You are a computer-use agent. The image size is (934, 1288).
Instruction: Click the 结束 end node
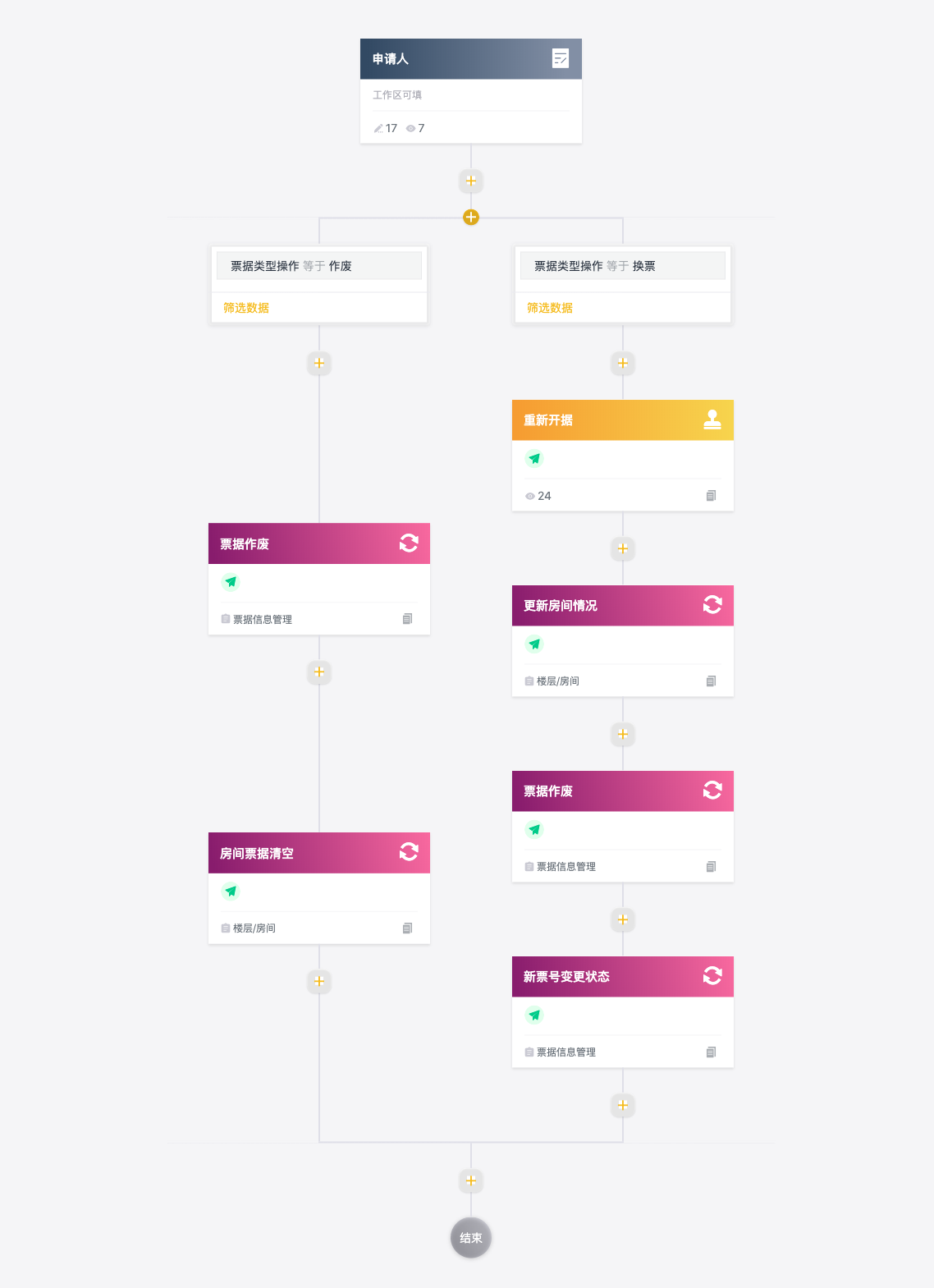[471, 1238]
